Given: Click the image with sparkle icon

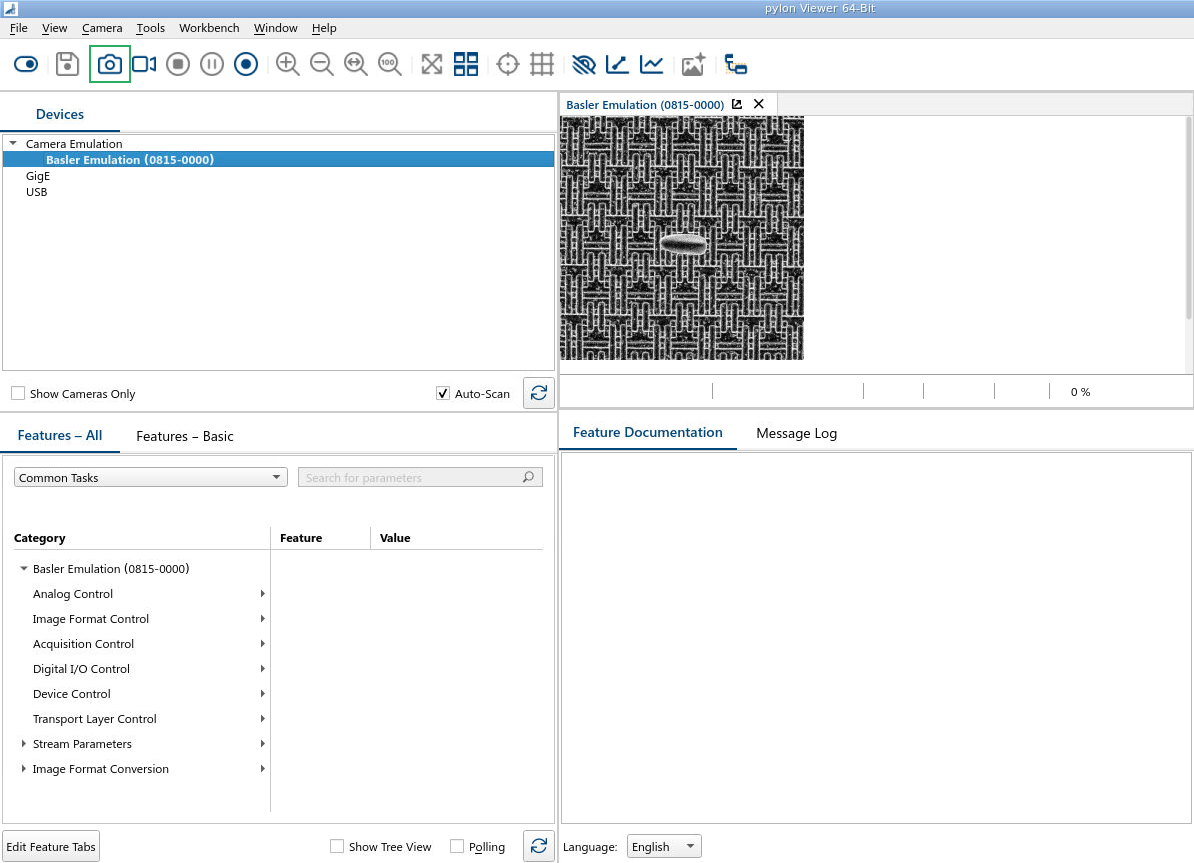Looking at the screenshot, I should tap(694, 64).
